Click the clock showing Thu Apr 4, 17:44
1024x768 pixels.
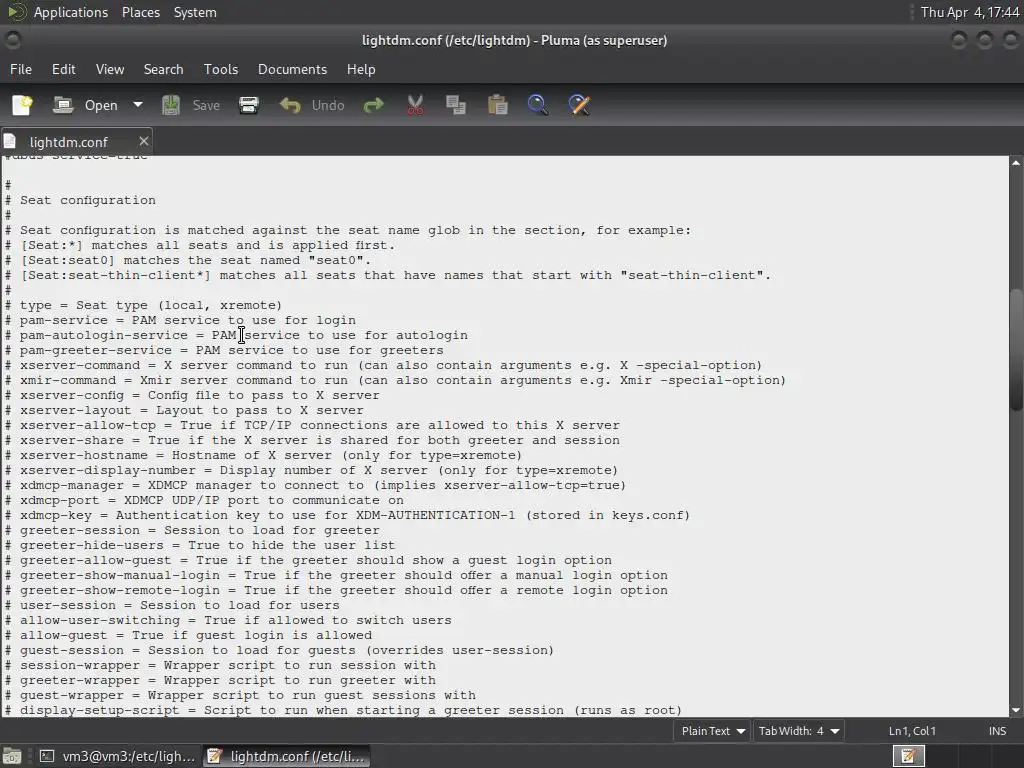(x=970, y=12)
